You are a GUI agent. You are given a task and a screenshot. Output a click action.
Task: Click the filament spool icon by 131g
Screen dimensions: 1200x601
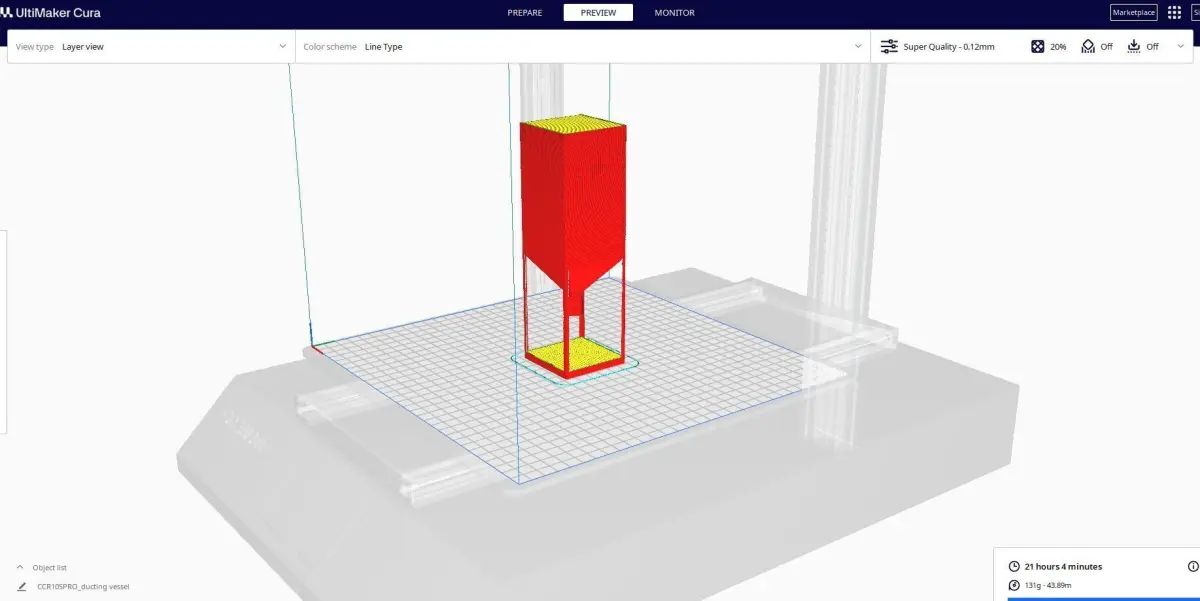(1014, 585)
